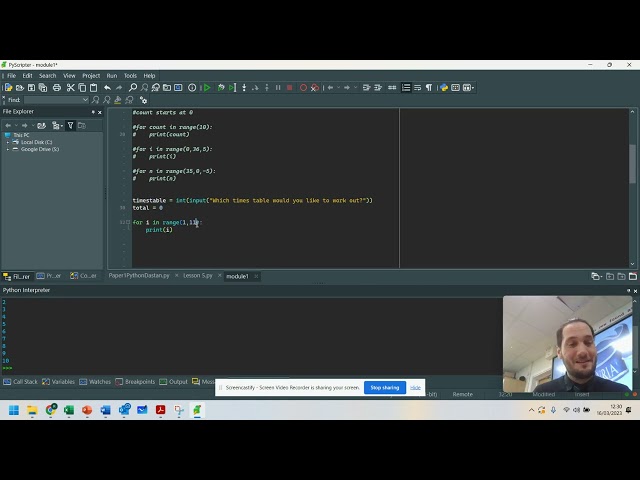640x480 pixels.
Task: Click the Syntax check info icon
Action: click(x=192, y=87)
